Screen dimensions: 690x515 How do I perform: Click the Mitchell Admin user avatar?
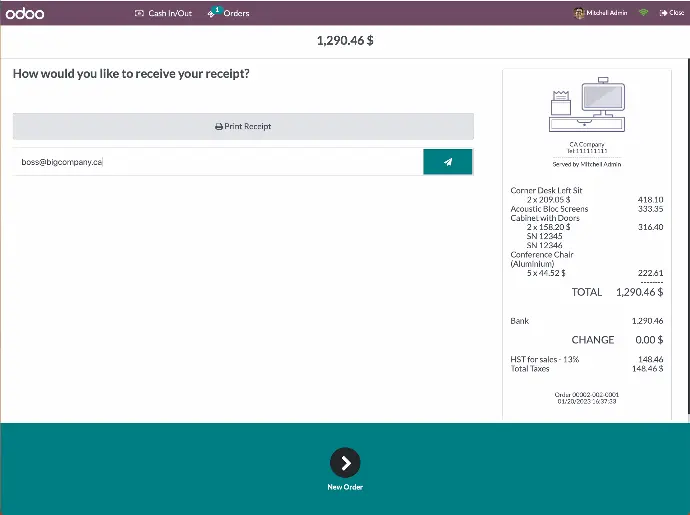click(x=579, y=13)
